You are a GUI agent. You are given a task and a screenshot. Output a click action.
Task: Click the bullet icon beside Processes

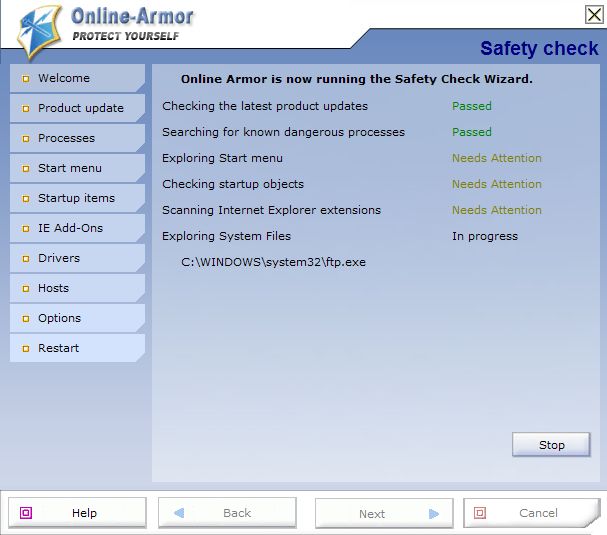tap(26, 139)
